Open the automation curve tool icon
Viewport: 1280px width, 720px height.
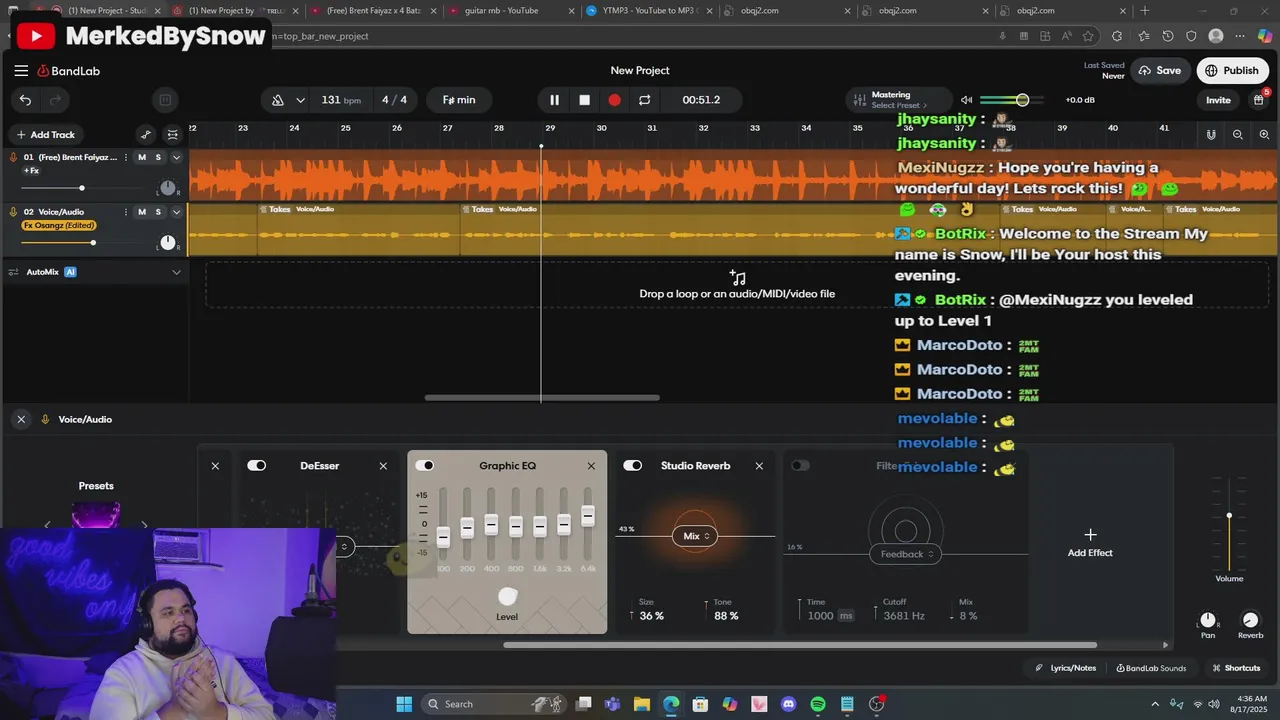[x=146, y=135]
